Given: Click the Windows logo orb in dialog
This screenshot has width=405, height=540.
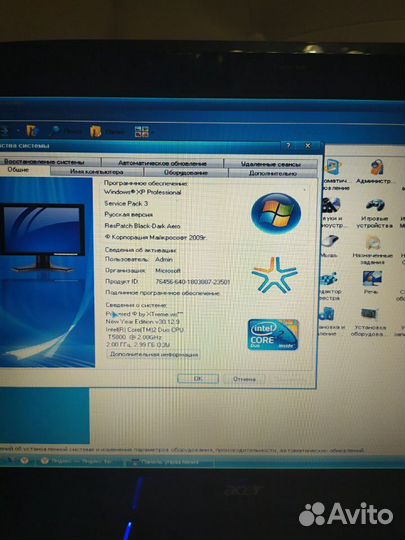Looking at the screenshot, I should [x=276, y=213].
